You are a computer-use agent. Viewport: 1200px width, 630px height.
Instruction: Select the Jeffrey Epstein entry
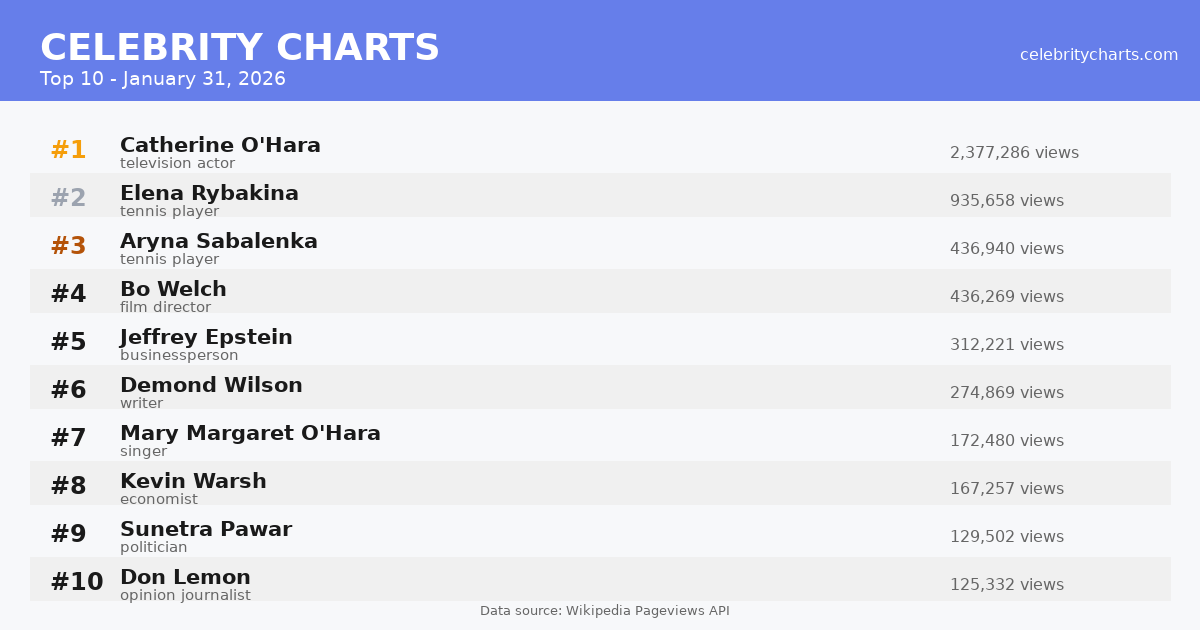(206, 338)
